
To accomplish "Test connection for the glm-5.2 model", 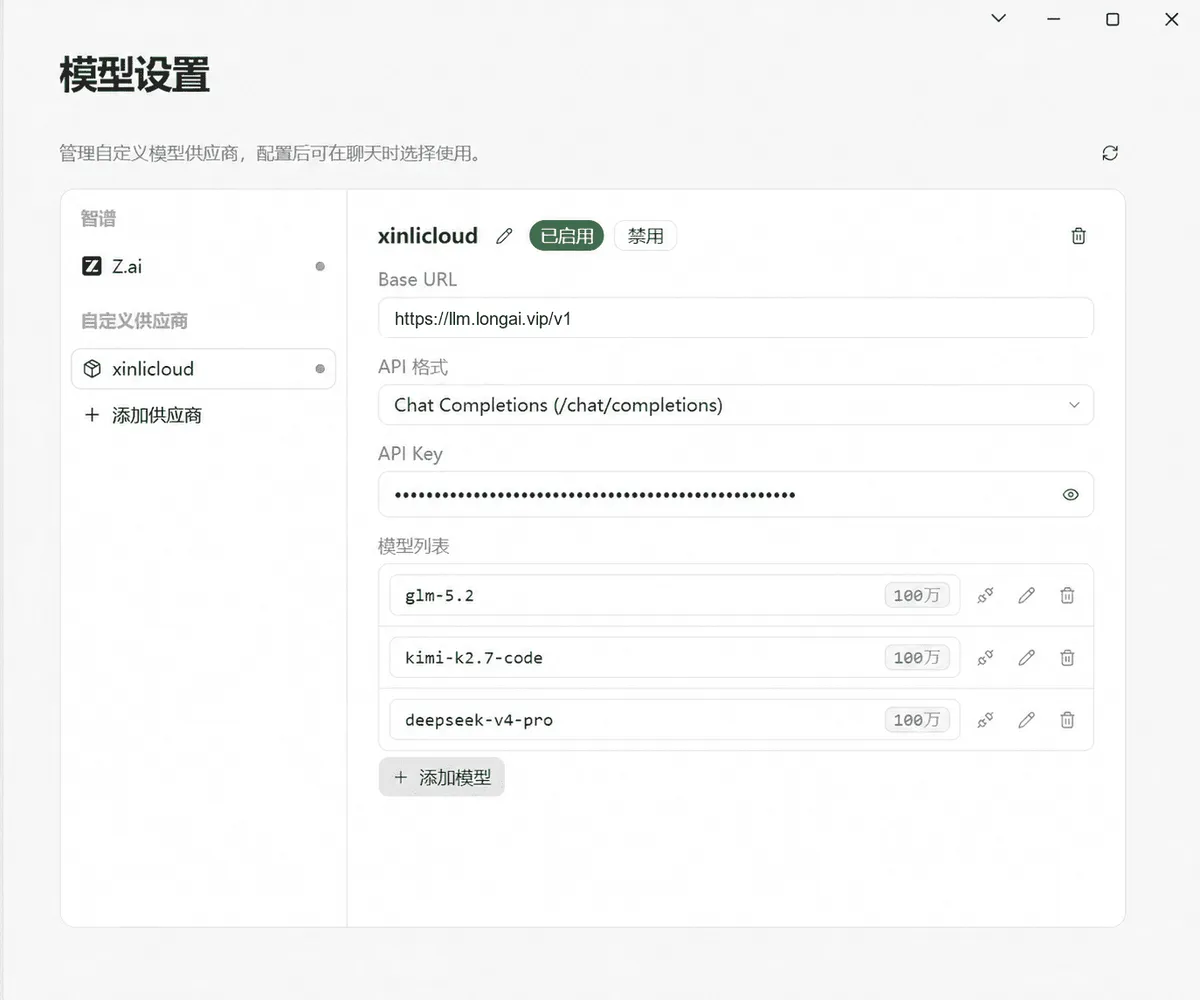I will point(985,595).
